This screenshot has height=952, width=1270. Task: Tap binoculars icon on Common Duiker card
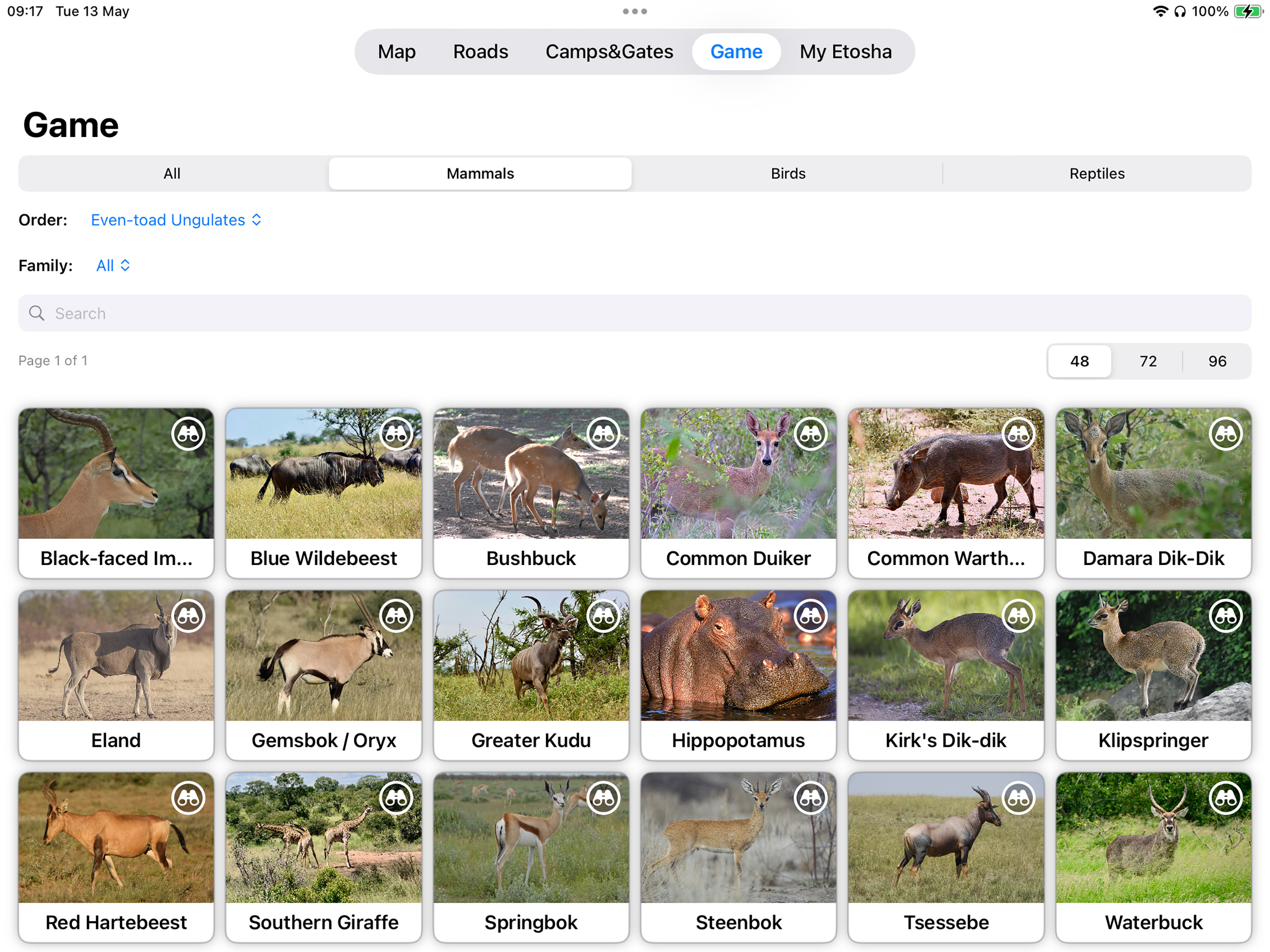pyautogui.click(x=811, y=434)
